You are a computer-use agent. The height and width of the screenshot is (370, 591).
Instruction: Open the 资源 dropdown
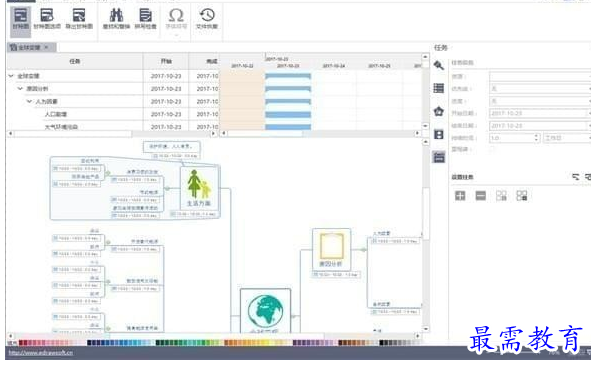[x=540, y=76]
